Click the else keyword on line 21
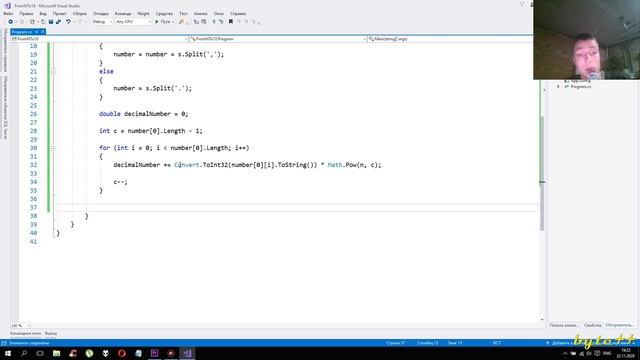The height and width of the screenshot is (360, 640). (106, 71)
